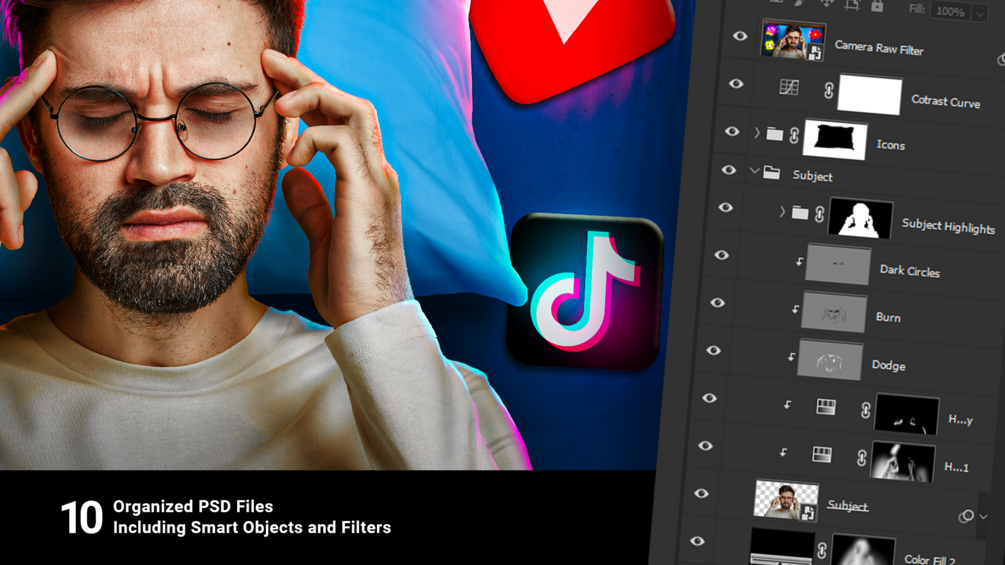Click the Organized PSD Files caption text
The width and height of the screenshot is (1005, 565).
coord(193,506)
